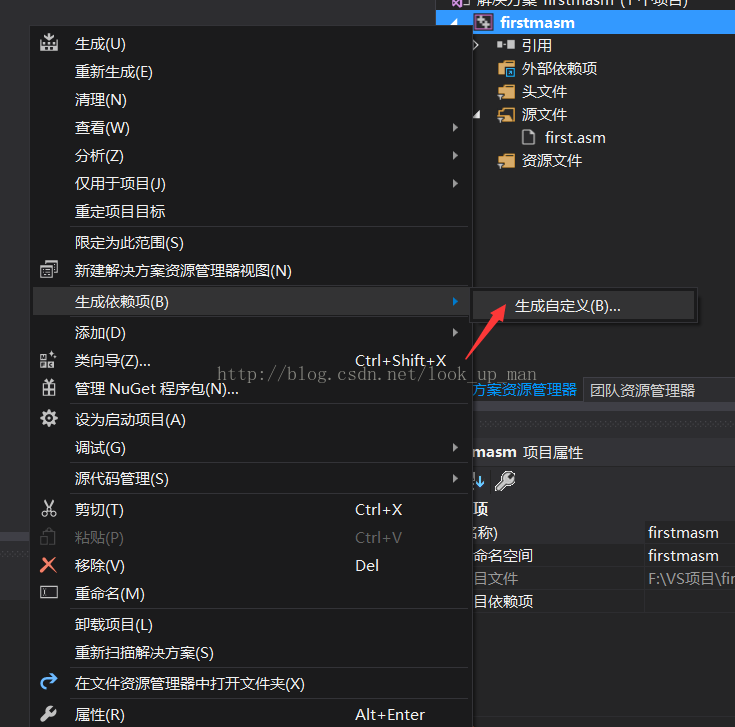This screenshot has width=735, height=727.
Task: Switch to 解决方案资源管理器 tab
Action: 525,390
